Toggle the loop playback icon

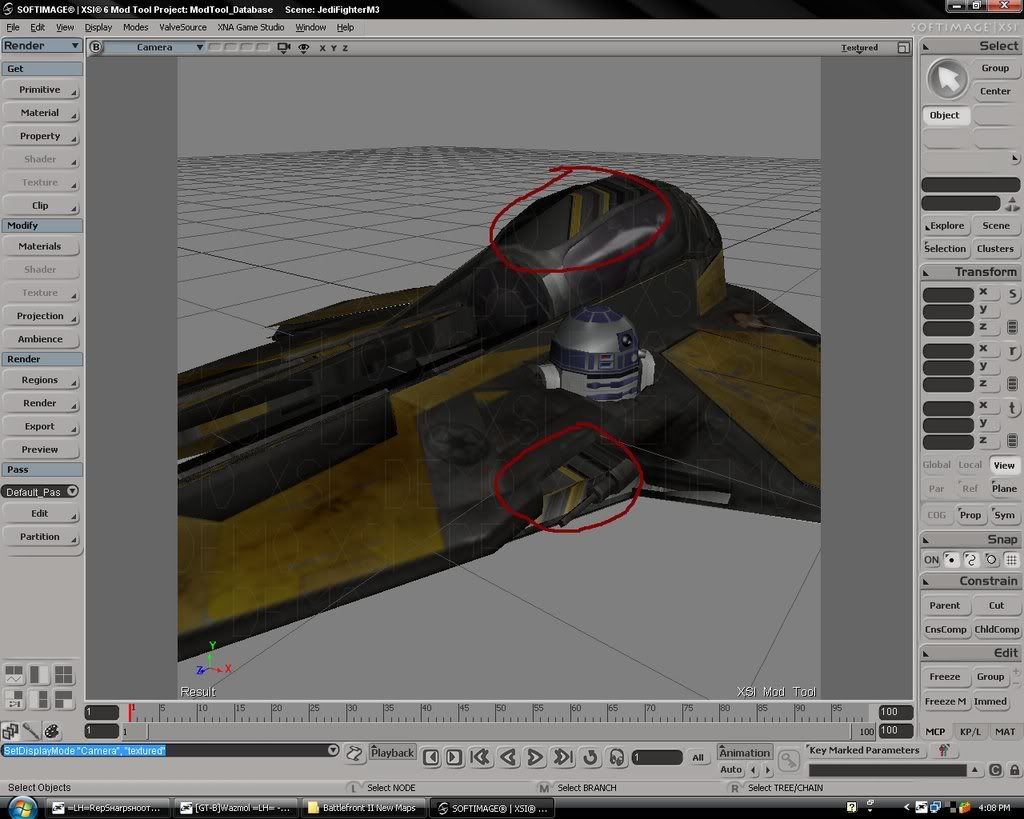[590, 758]
